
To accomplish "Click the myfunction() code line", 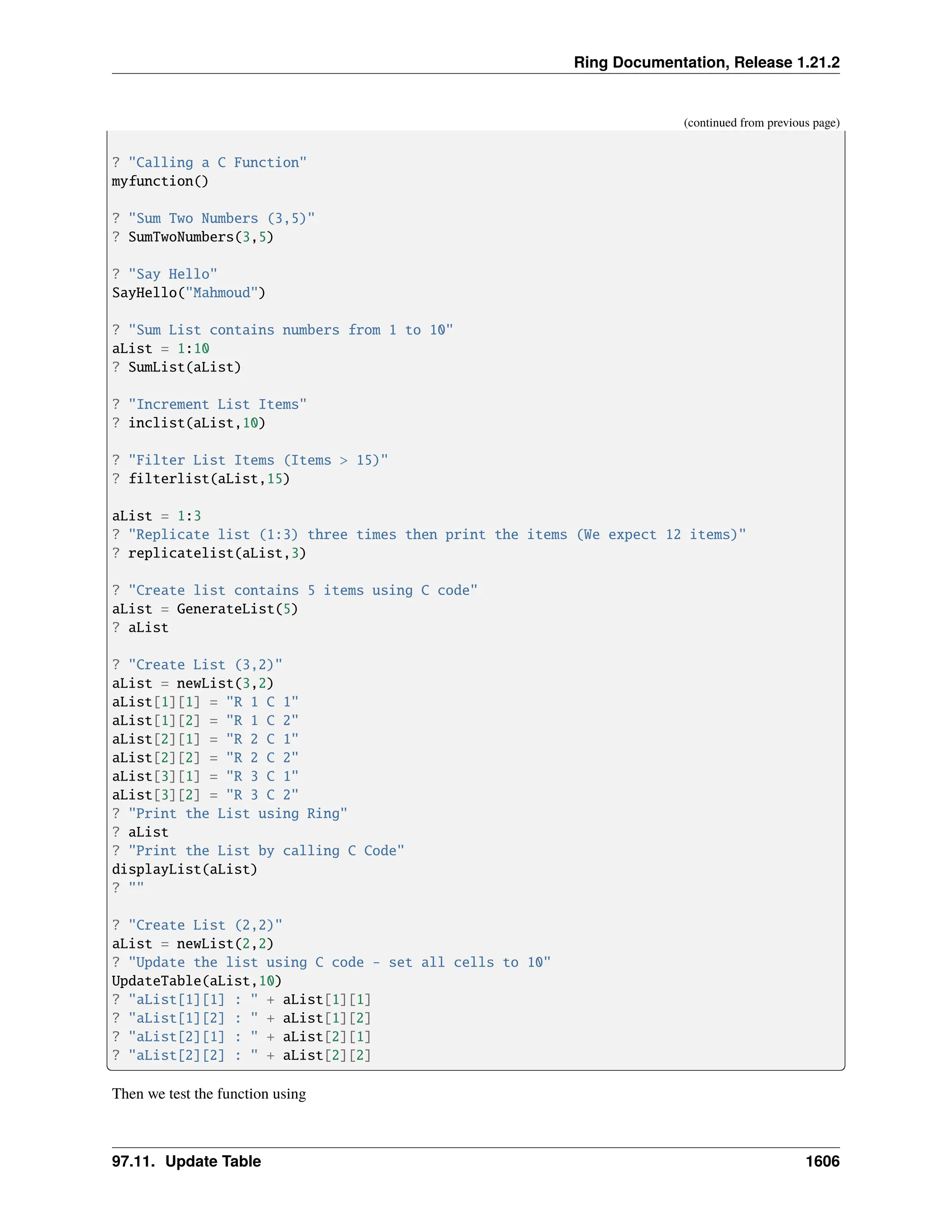I will pos(160,181).
